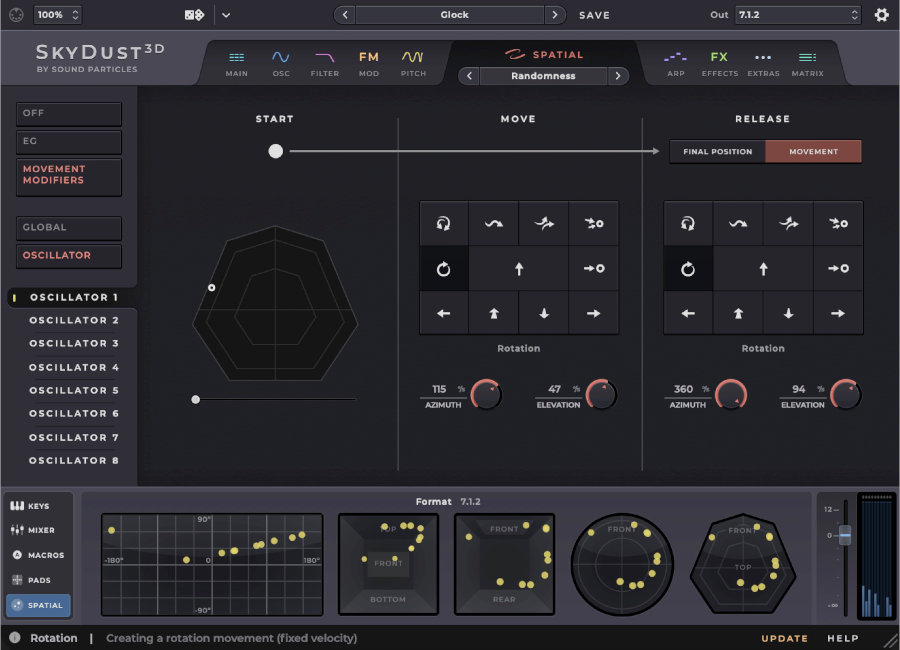Adjust the ELEVATION knob set to 47
The width and height of the screenshot is (900, 650).
point(601,393)
